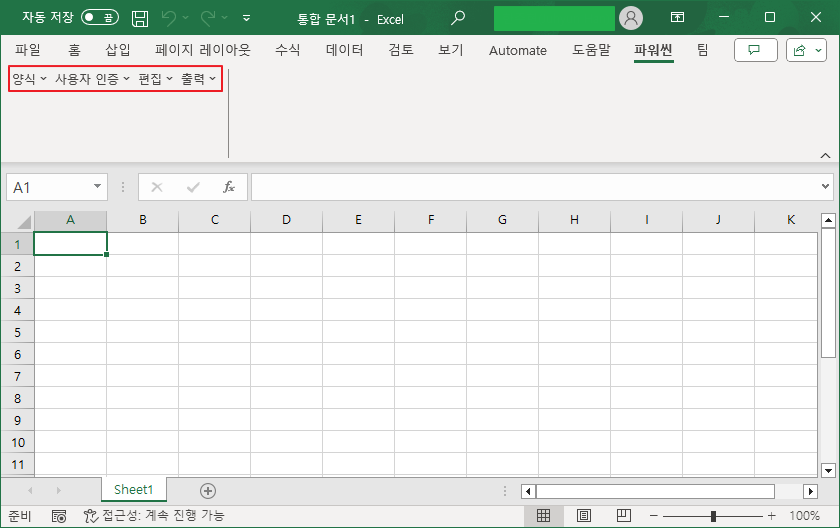Toggle the 자동 저장 autosave switch

pos(100,18)
